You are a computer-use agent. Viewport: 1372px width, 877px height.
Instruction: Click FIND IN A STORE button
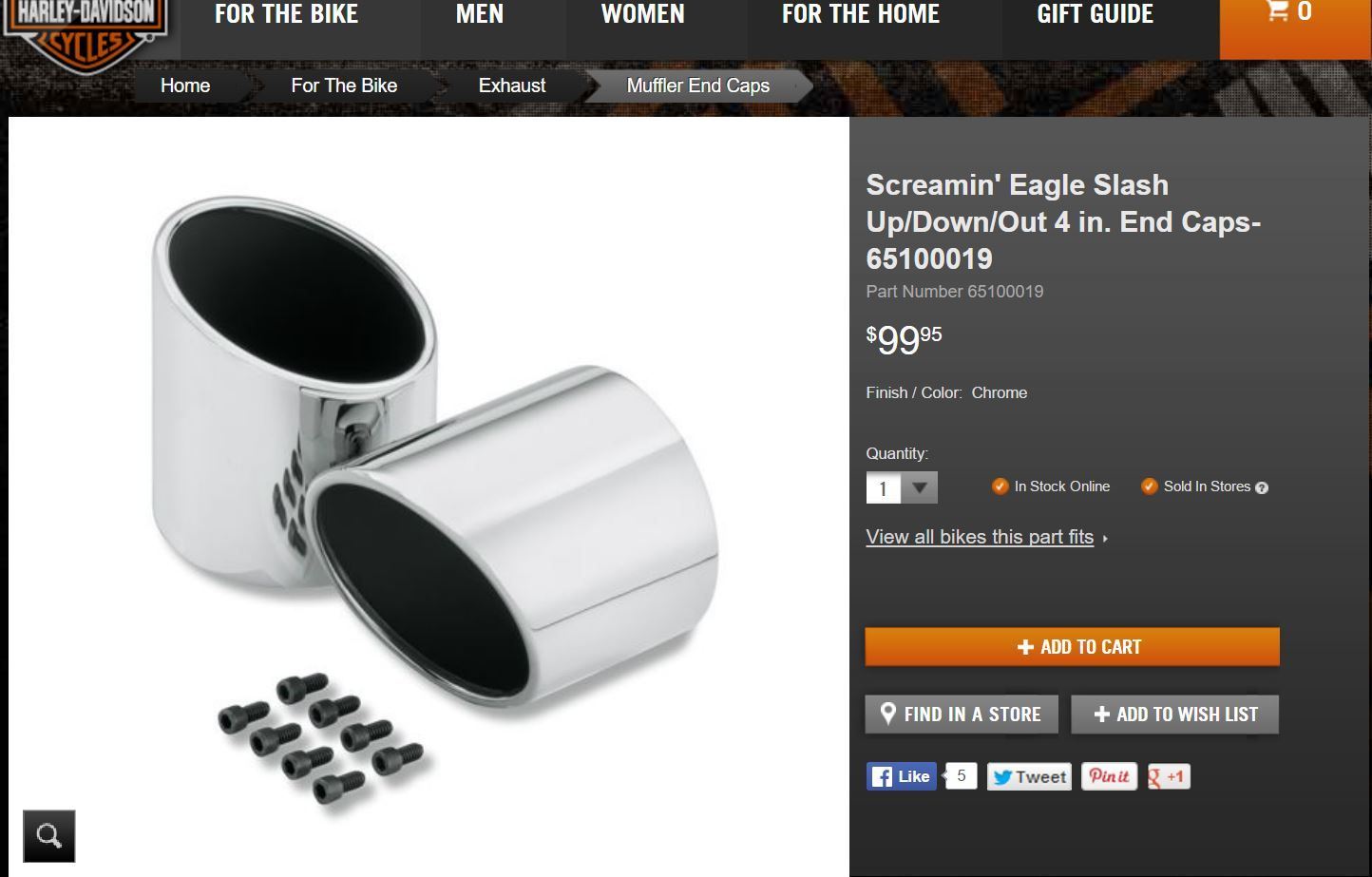pyautogui.click(x=962, y=715)
